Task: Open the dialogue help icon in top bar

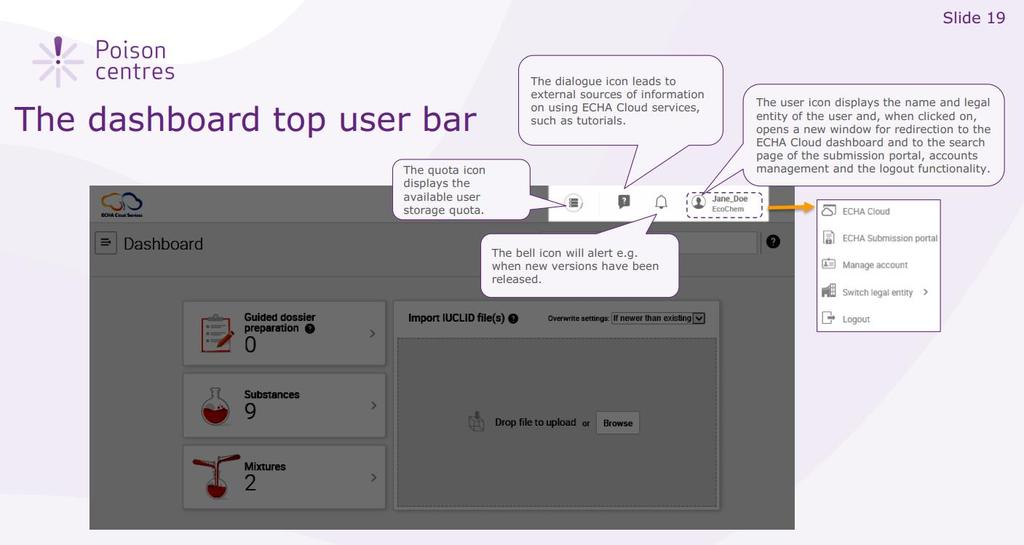Action: 624,202
